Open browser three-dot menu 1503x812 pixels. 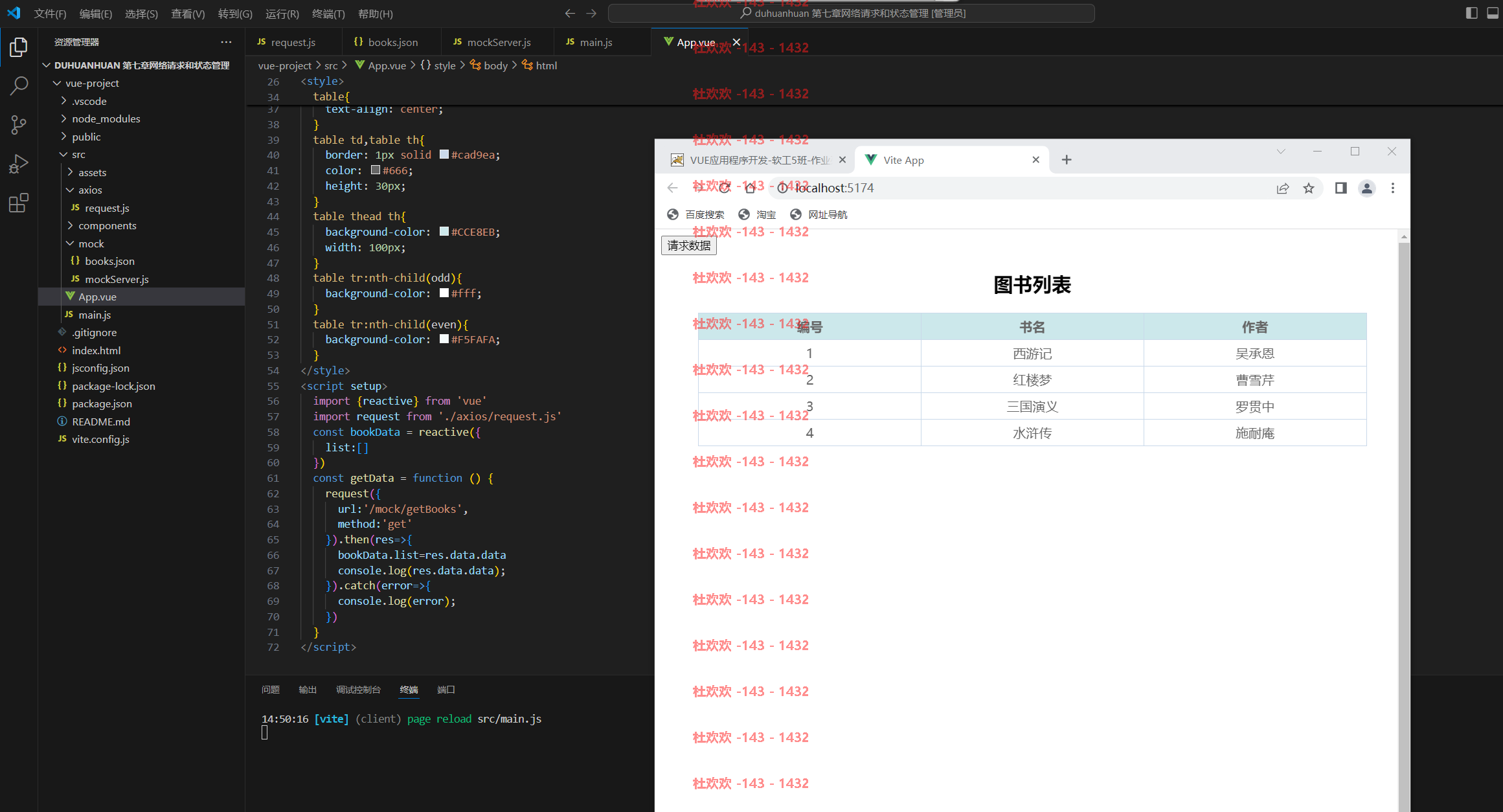pos(1393,188)
